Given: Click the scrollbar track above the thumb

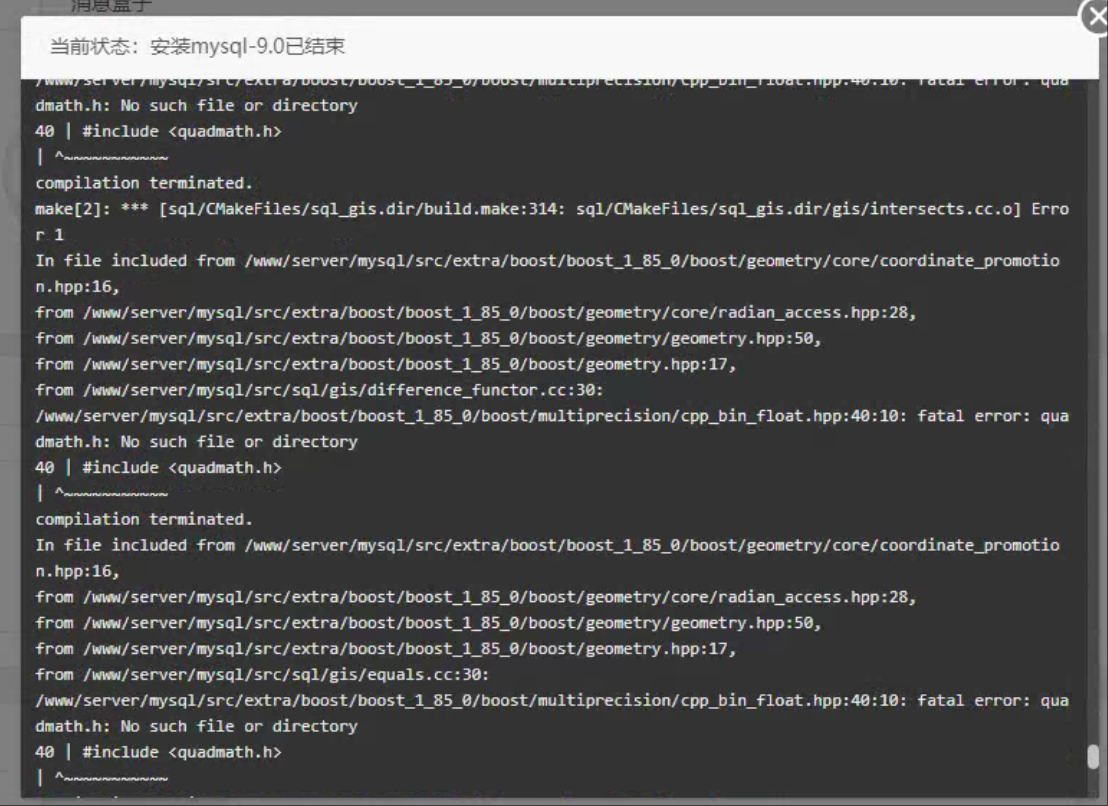Looking at the screenshot, I should pos(1093,400).
